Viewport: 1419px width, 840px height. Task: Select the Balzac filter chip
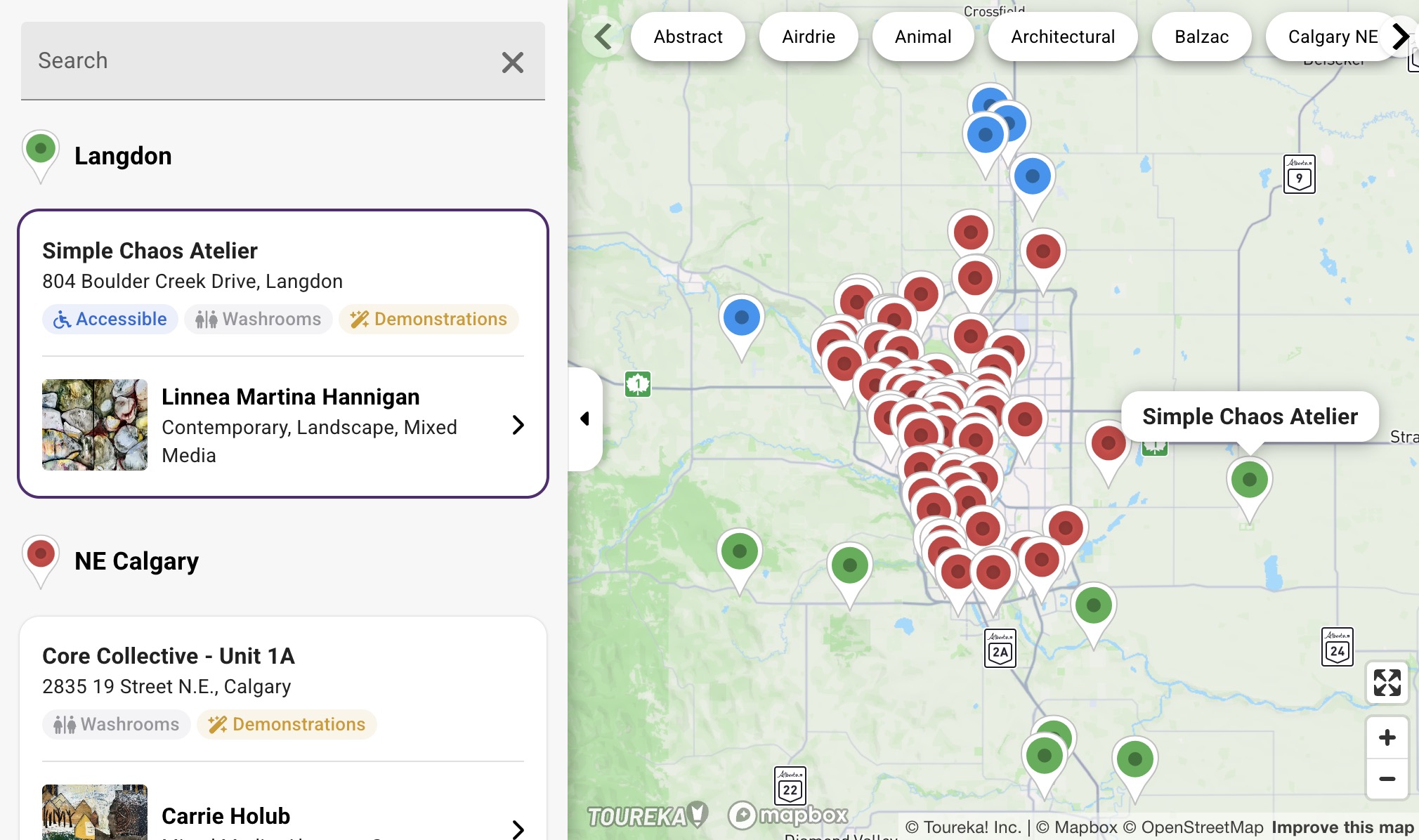pos(1201,37)
